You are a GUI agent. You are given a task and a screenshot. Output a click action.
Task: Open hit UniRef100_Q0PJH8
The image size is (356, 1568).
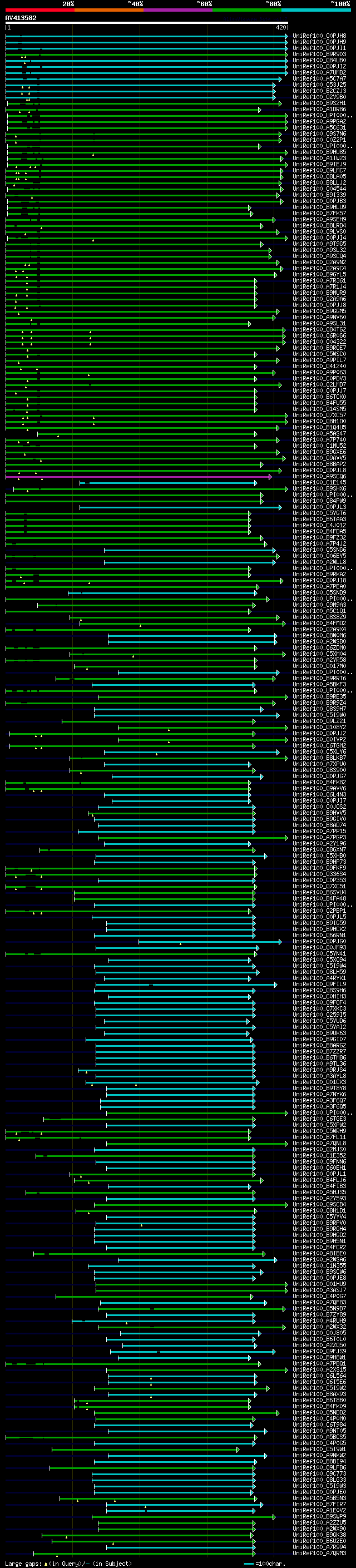click(319, 36)
